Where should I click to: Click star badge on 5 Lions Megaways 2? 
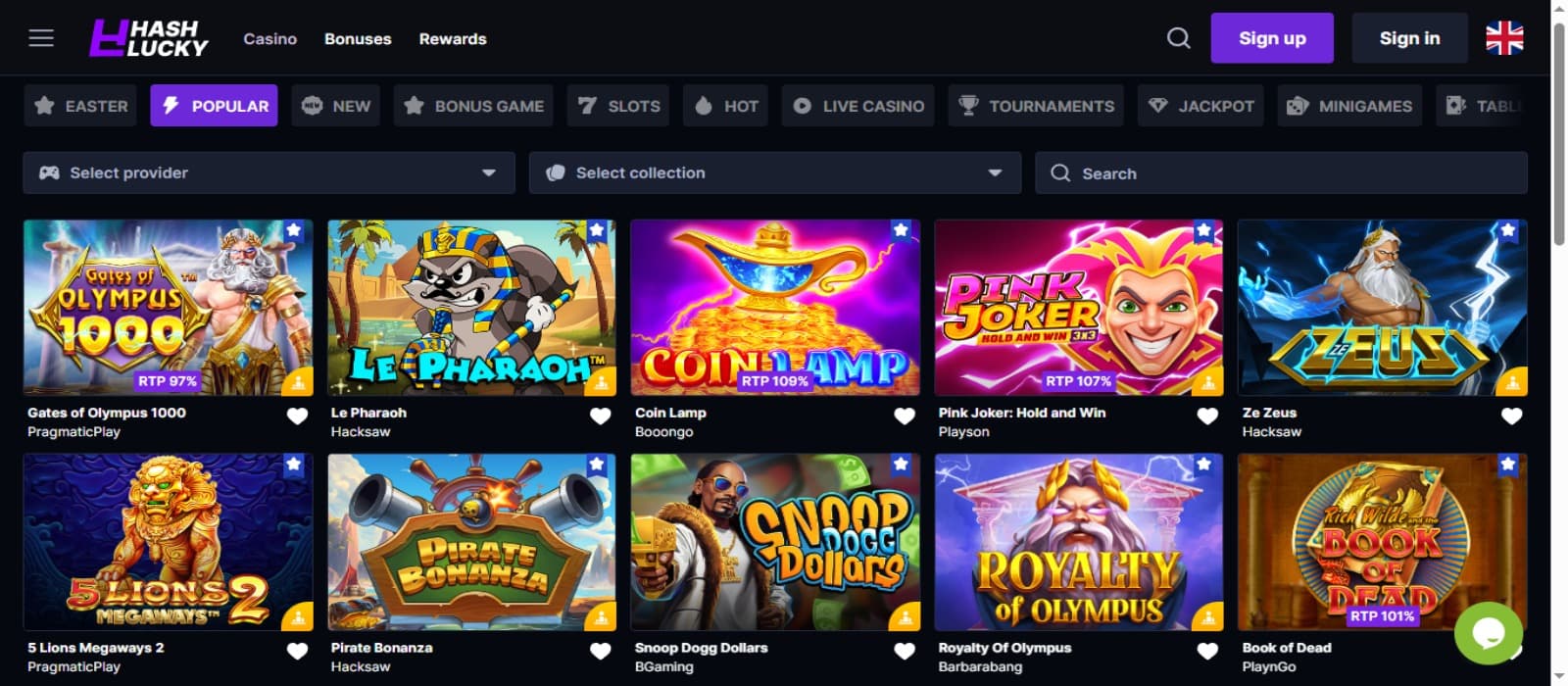294,465
